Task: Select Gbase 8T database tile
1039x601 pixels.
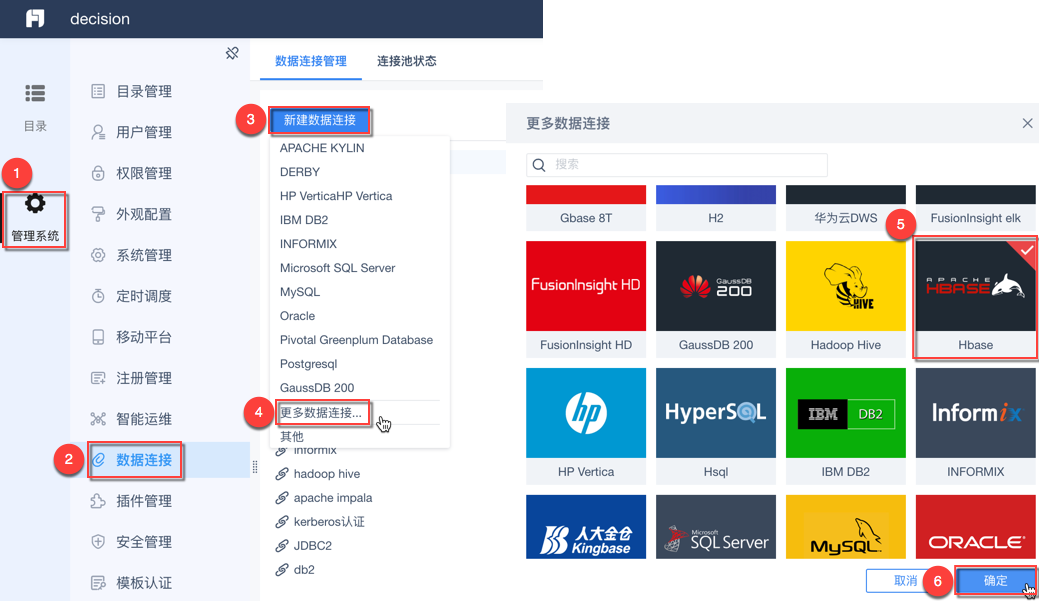Action: [x=586, y=207]
